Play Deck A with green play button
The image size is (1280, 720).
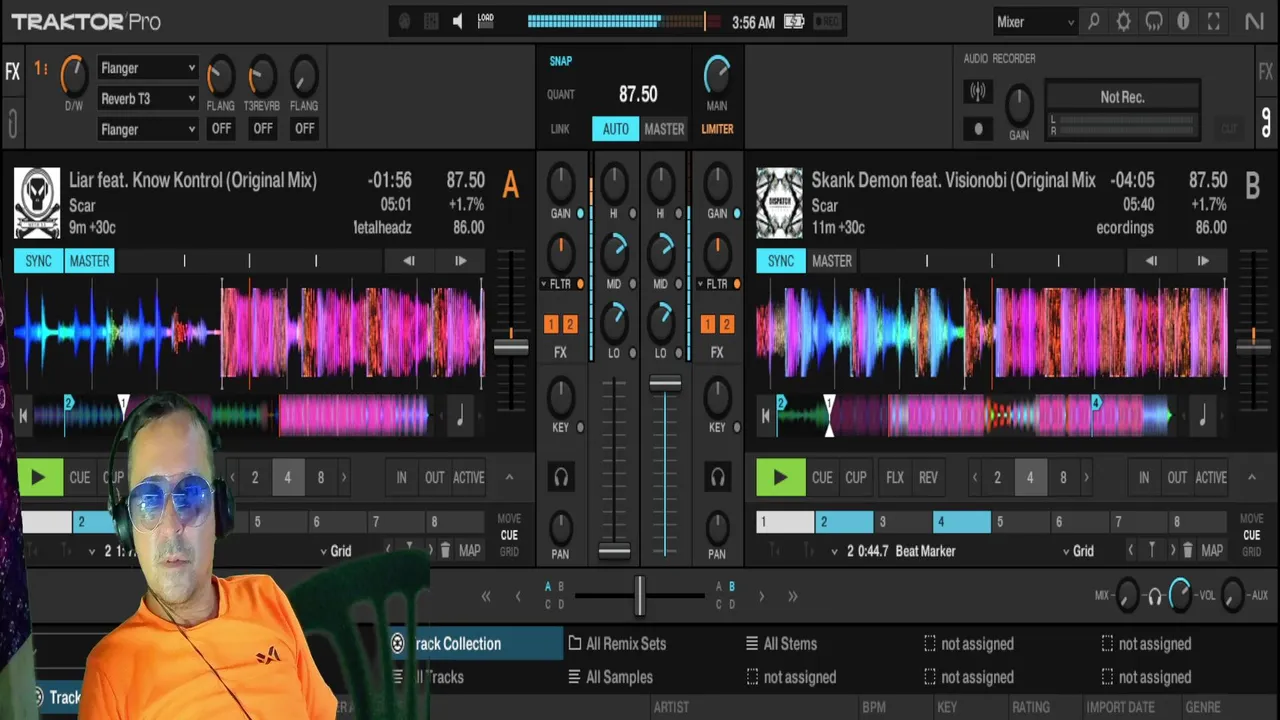[39, 477]
